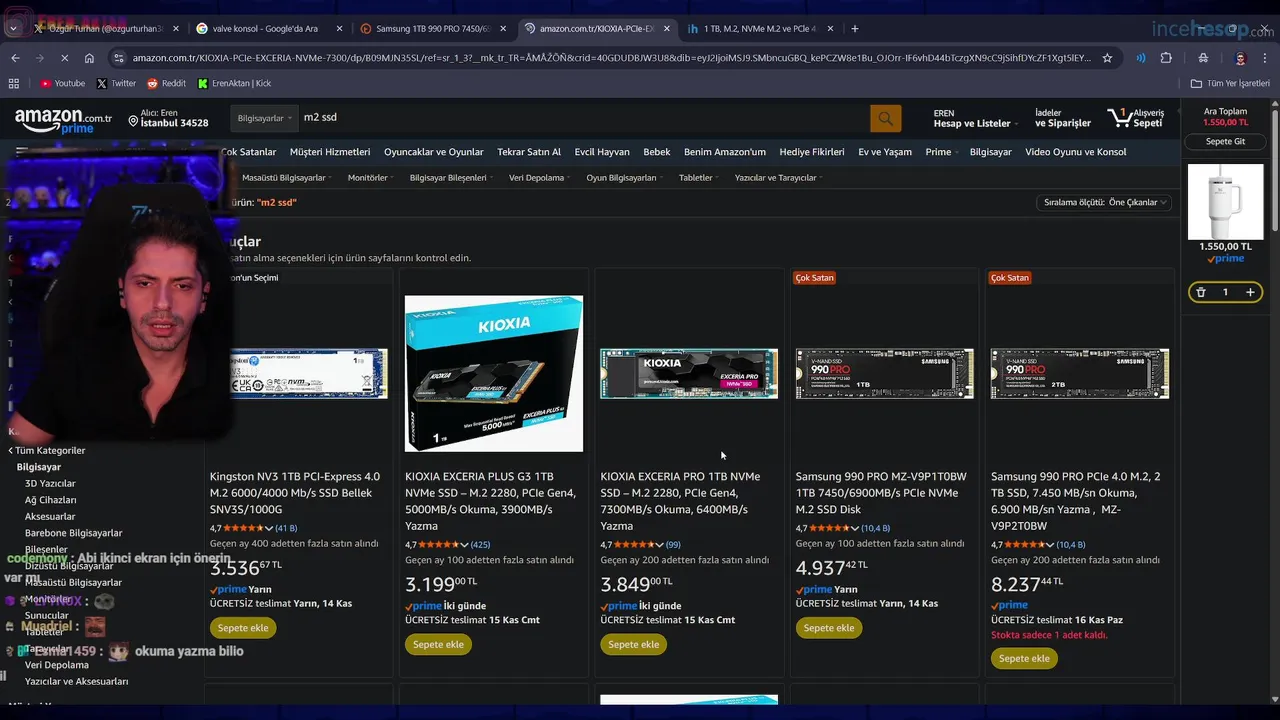Open the new tab plus button
This screenshot has width=1280, height=720.
click(854, 29)
